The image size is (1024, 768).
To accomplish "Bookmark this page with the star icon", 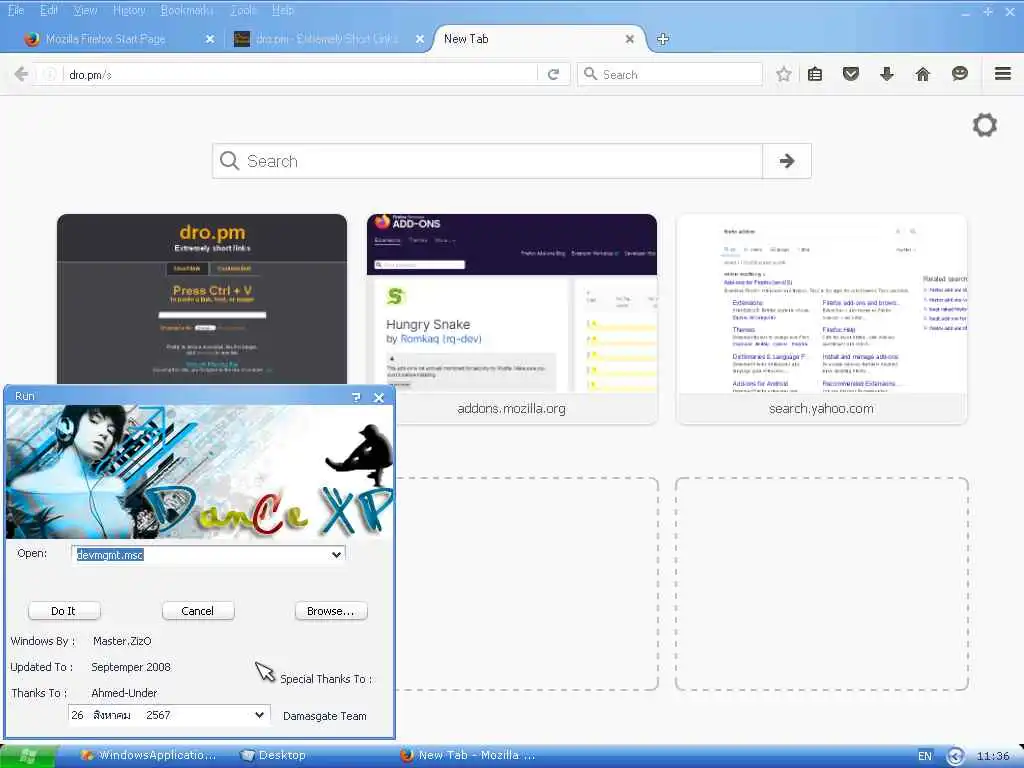I will (x=784, y=74).
